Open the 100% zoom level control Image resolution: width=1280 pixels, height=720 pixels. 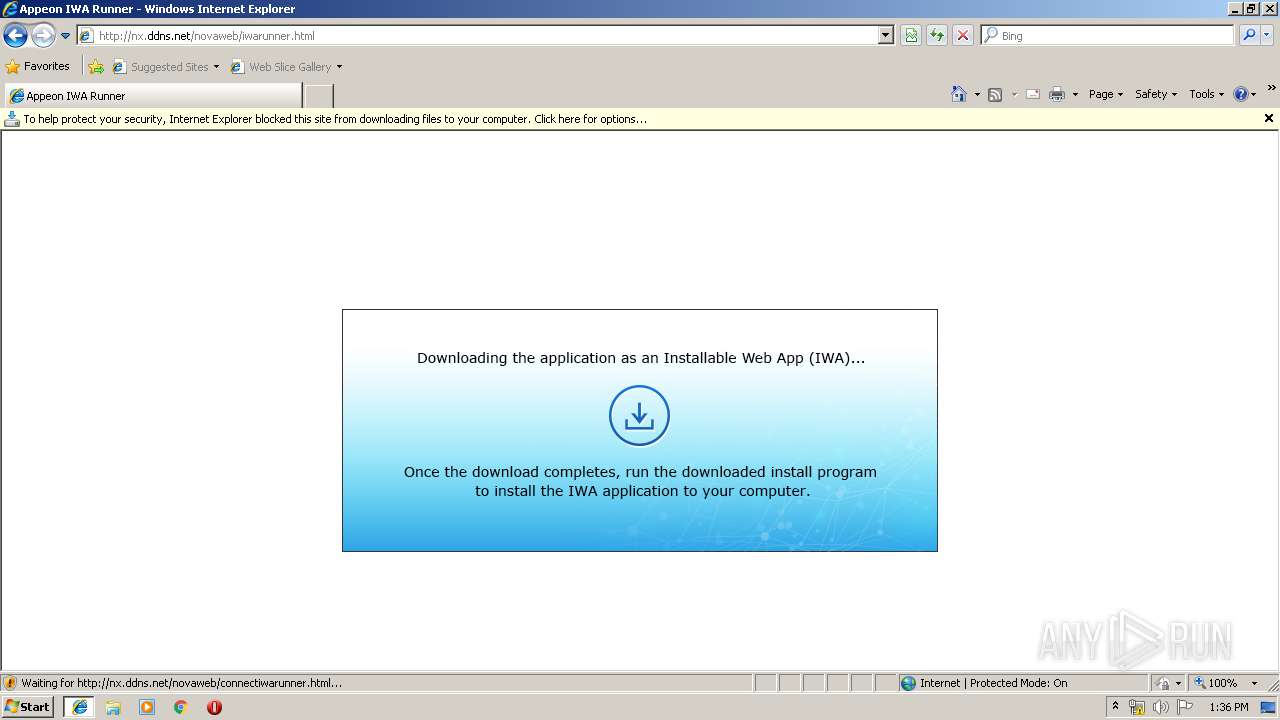(x=1225, y=683)
